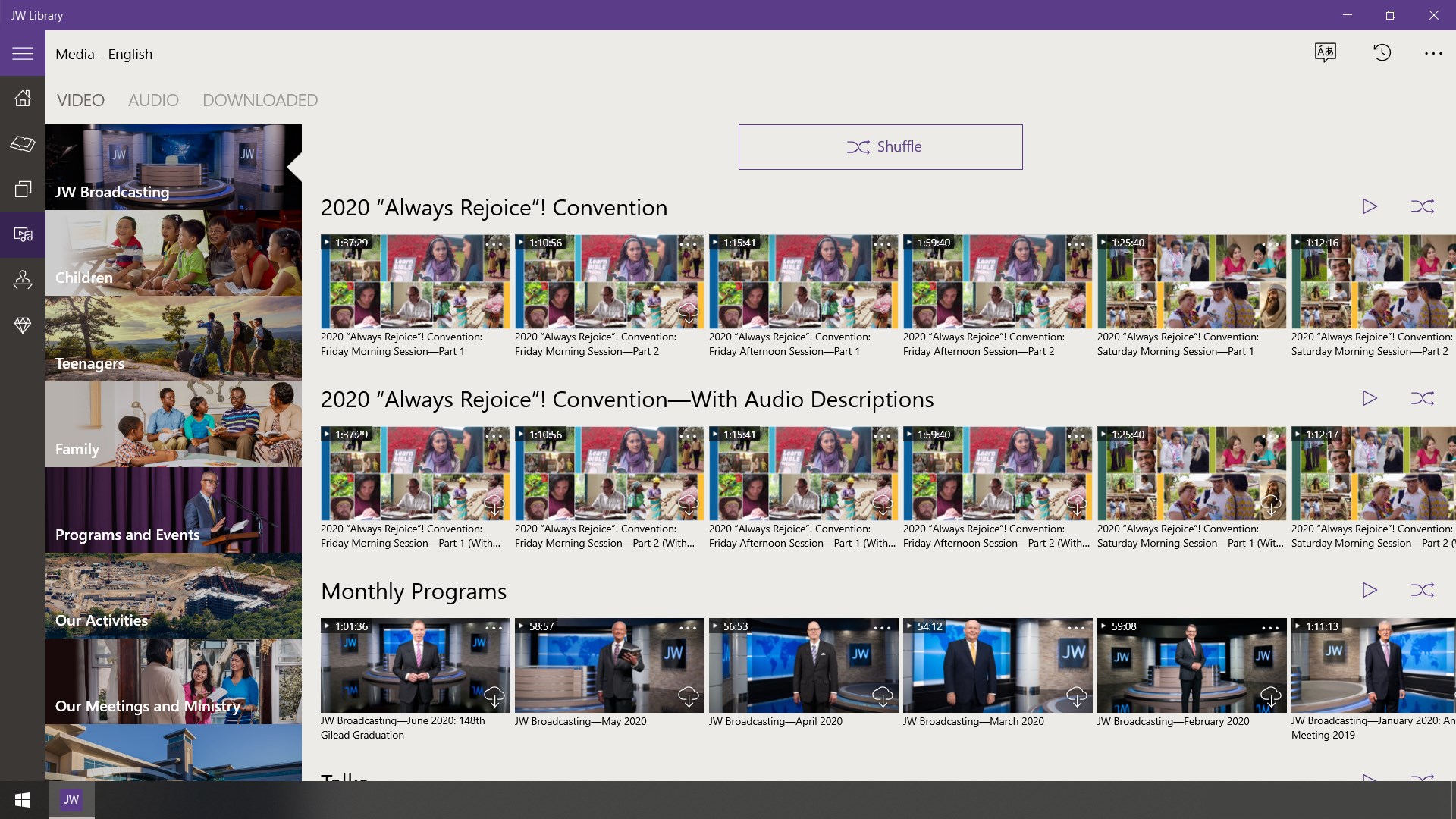Shuffle the Monthly Programs section
This screenshot has height=819, width=1456.
[x=1422, y=590]
